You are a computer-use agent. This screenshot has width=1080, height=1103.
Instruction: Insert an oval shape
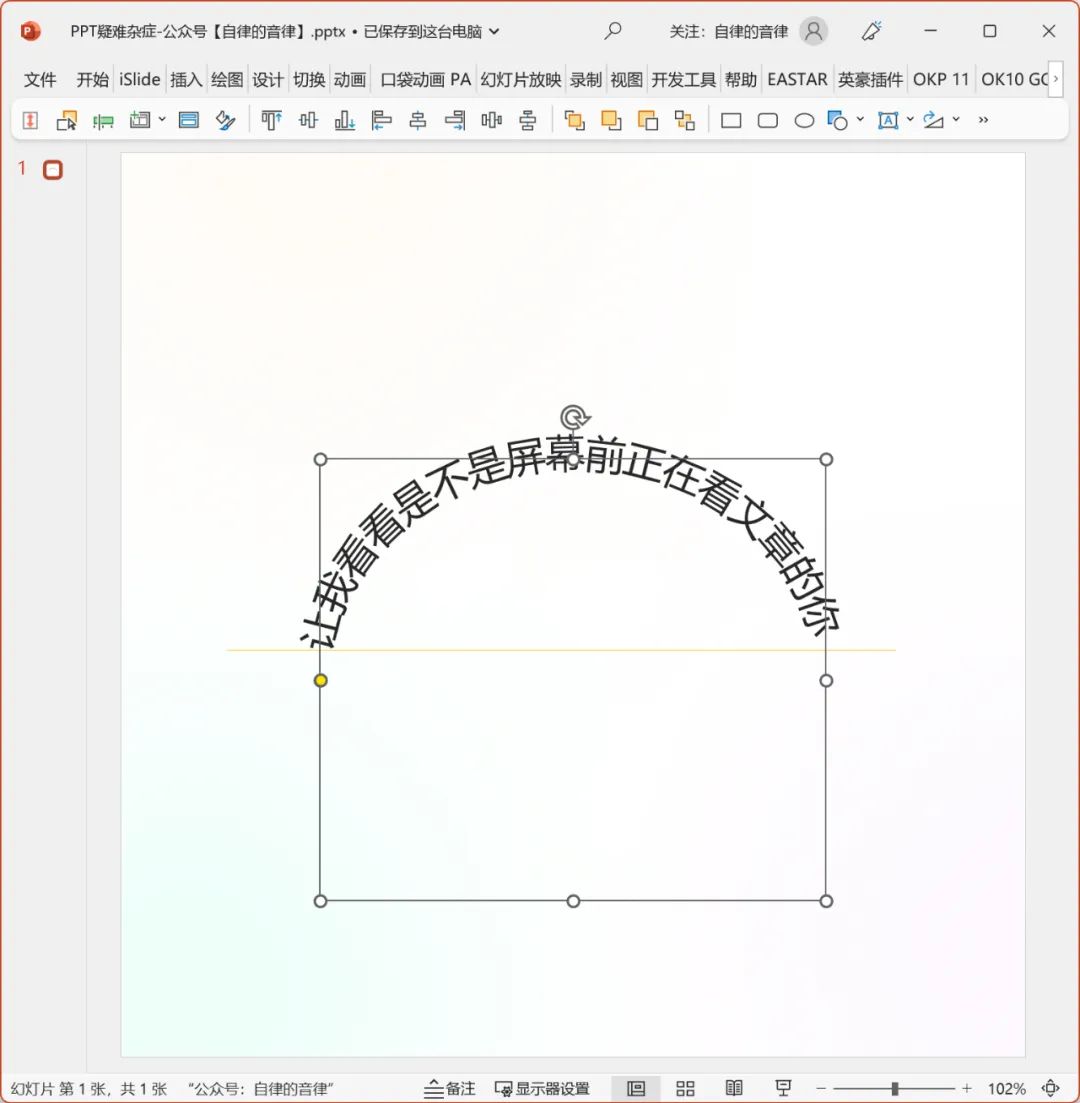click(804, 121)
